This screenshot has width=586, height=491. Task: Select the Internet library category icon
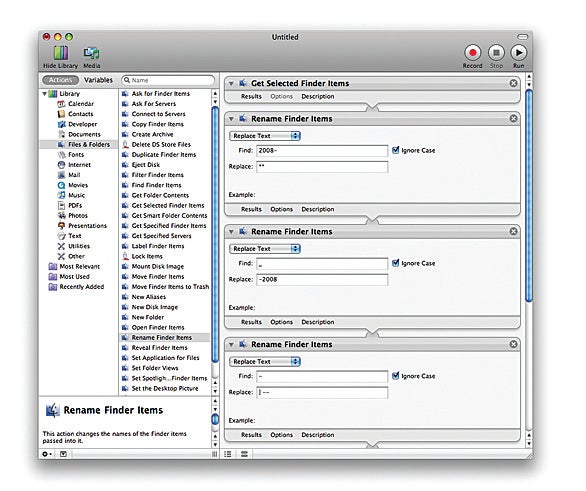[61, 165]
